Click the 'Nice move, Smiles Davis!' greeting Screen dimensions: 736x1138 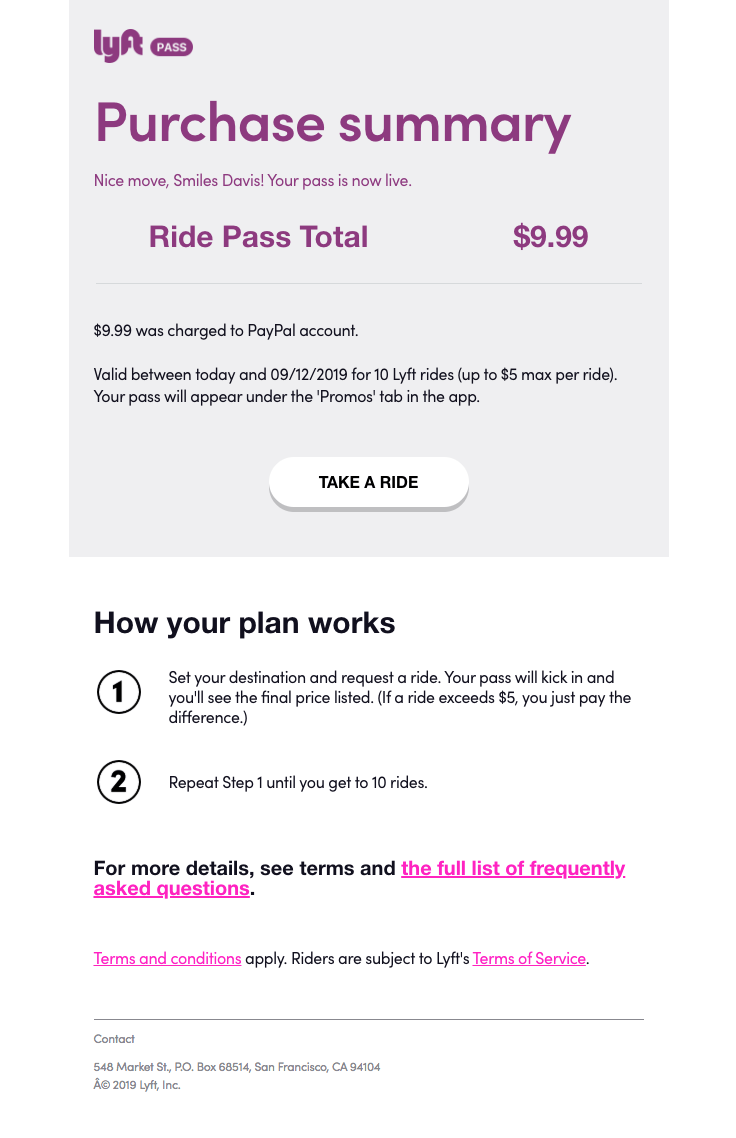coord(253,181)
